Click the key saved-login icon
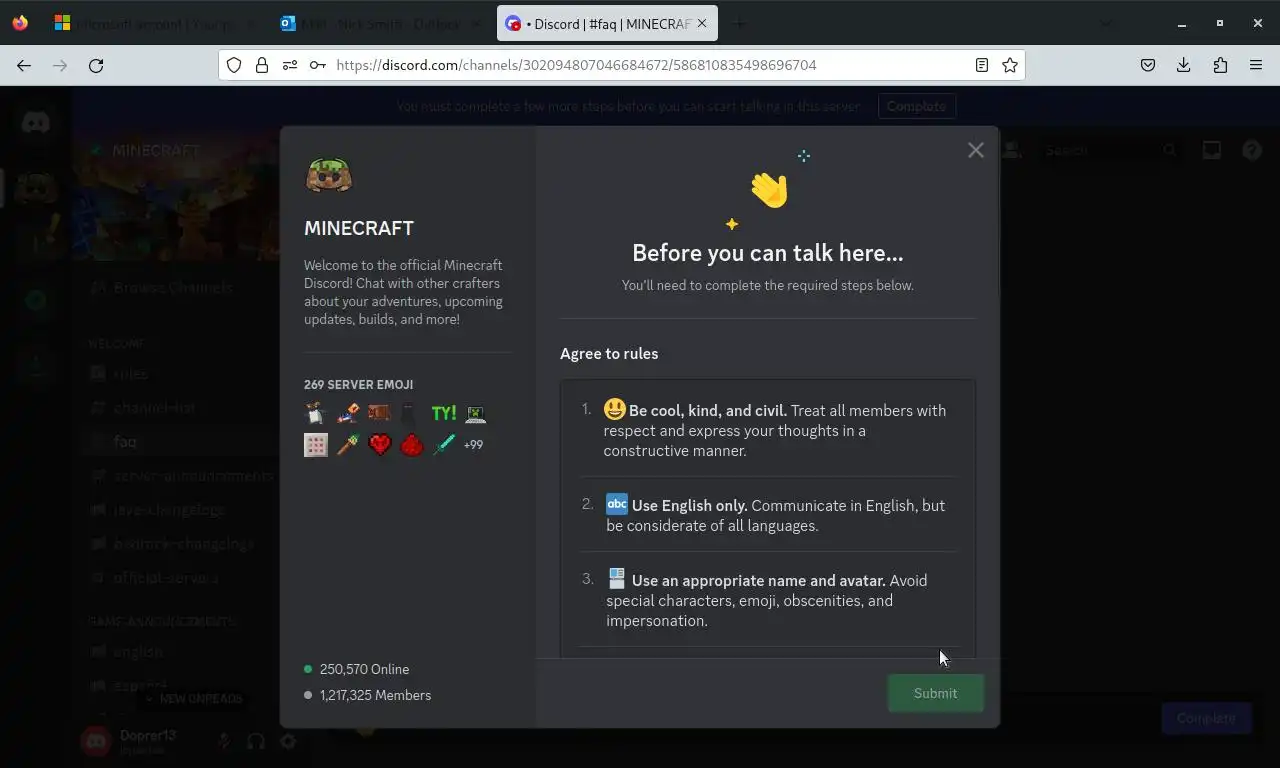Viewport: 1280px width, 768px height. point(317,65)
